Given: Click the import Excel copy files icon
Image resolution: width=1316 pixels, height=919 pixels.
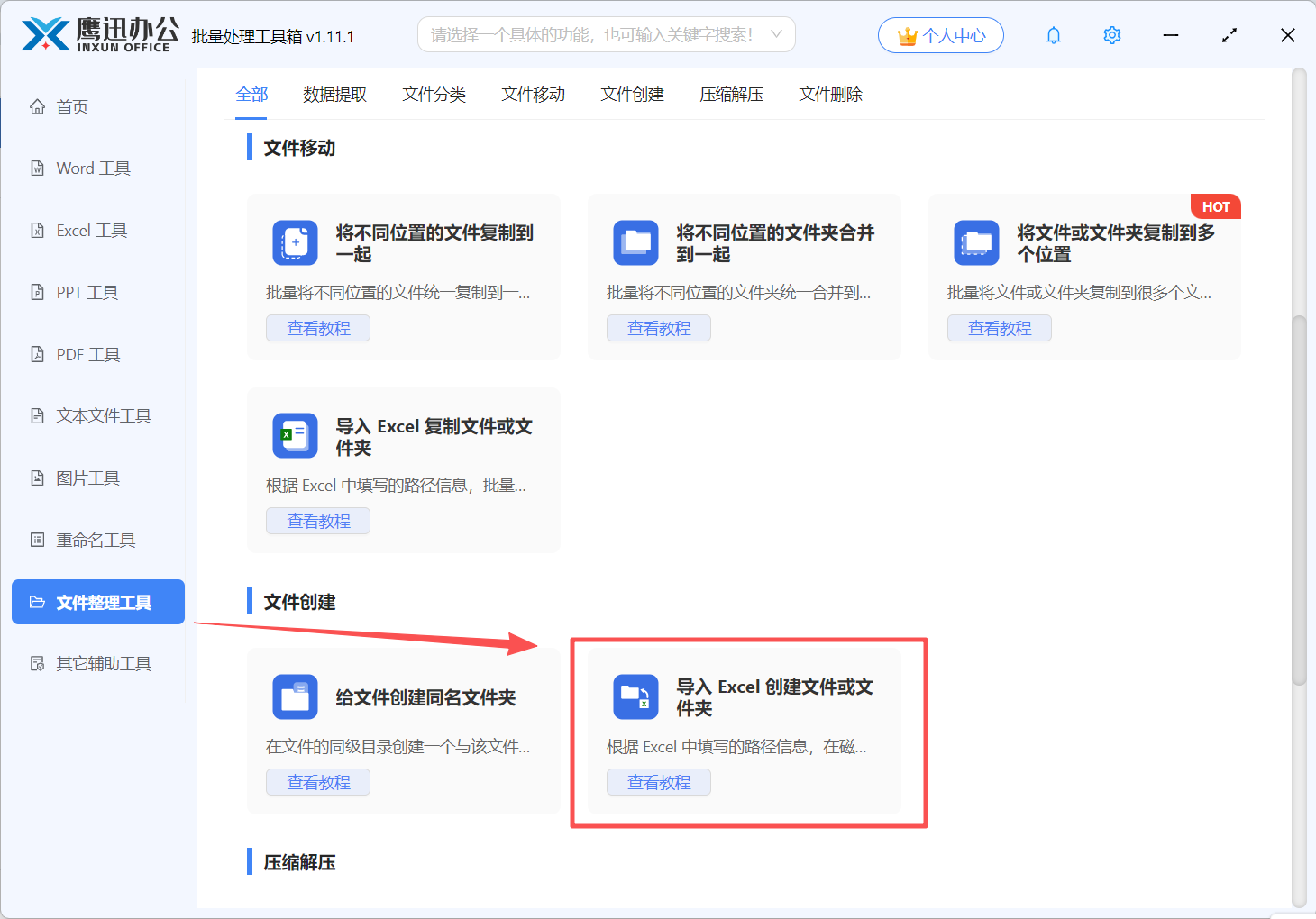Looking at the screenshot, I should (x=295, y=436).
